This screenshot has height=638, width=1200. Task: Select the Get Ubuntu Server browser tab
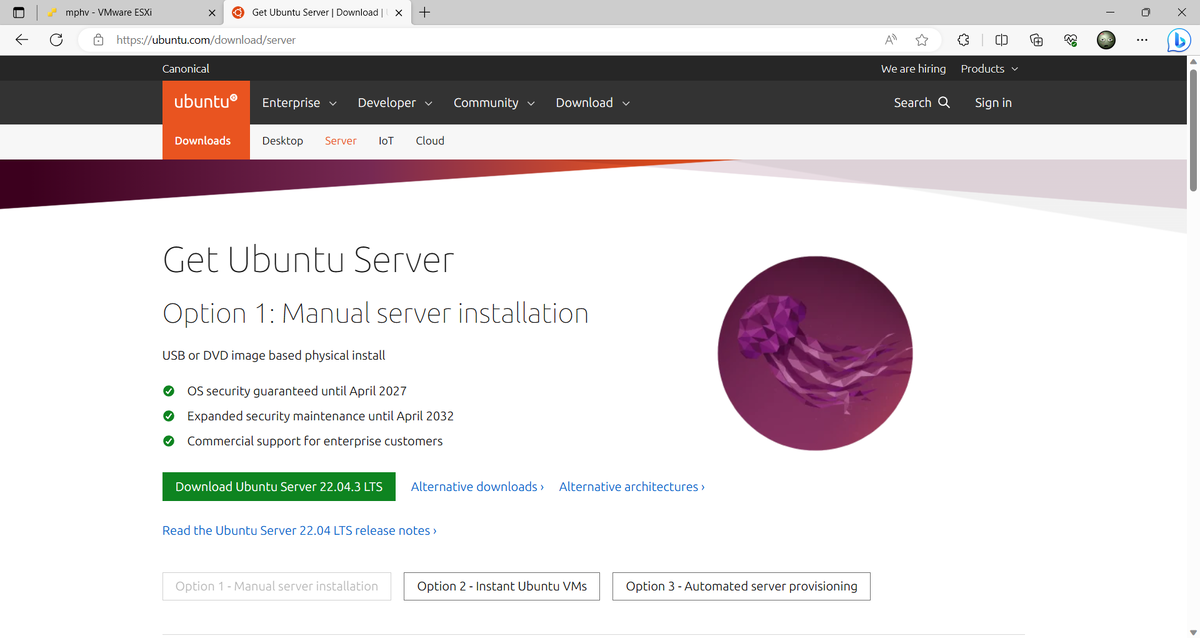point(316,13)
